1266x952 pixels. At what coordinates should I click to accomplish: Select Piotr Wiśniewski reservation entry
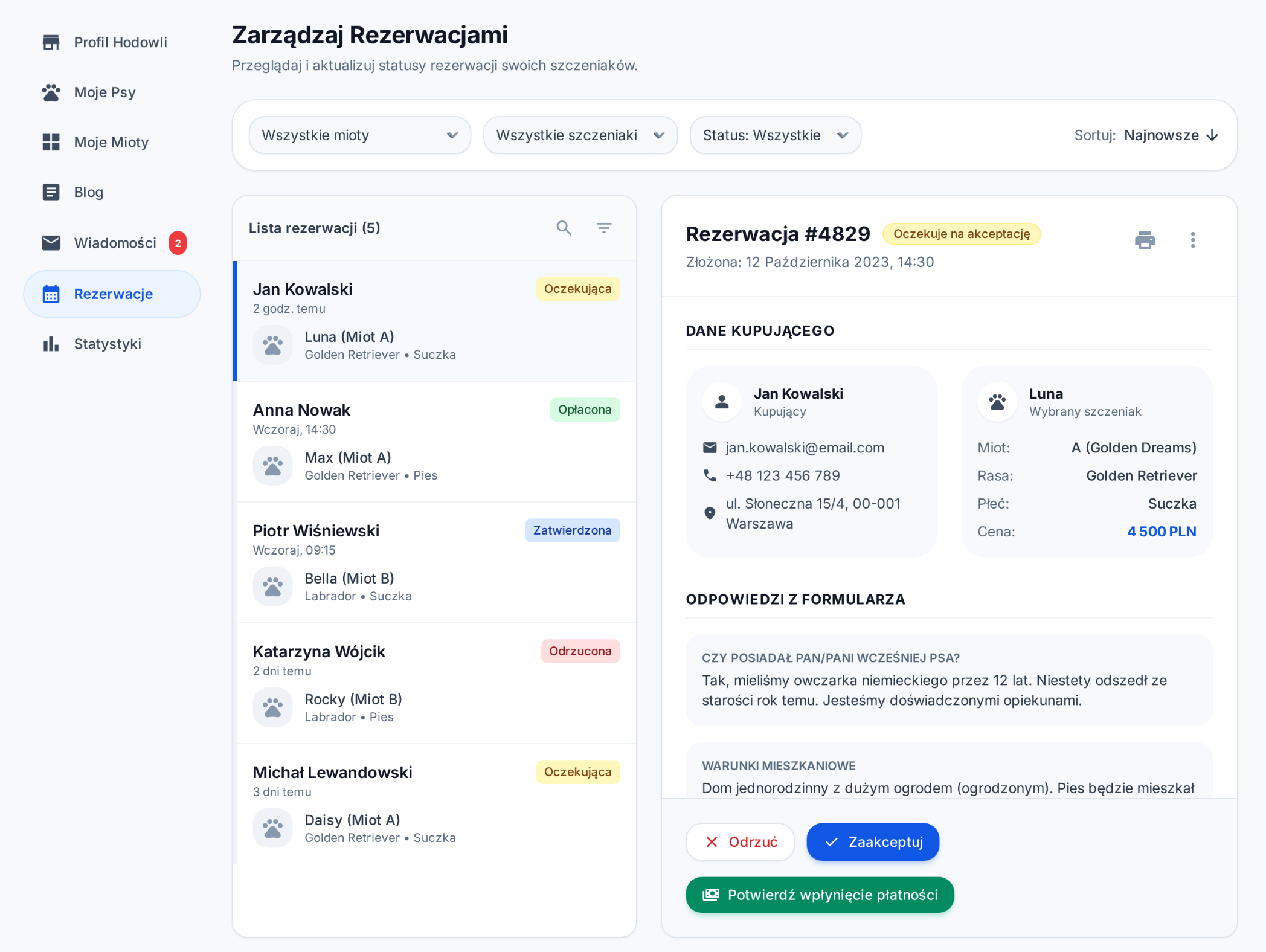pos(435,562)
